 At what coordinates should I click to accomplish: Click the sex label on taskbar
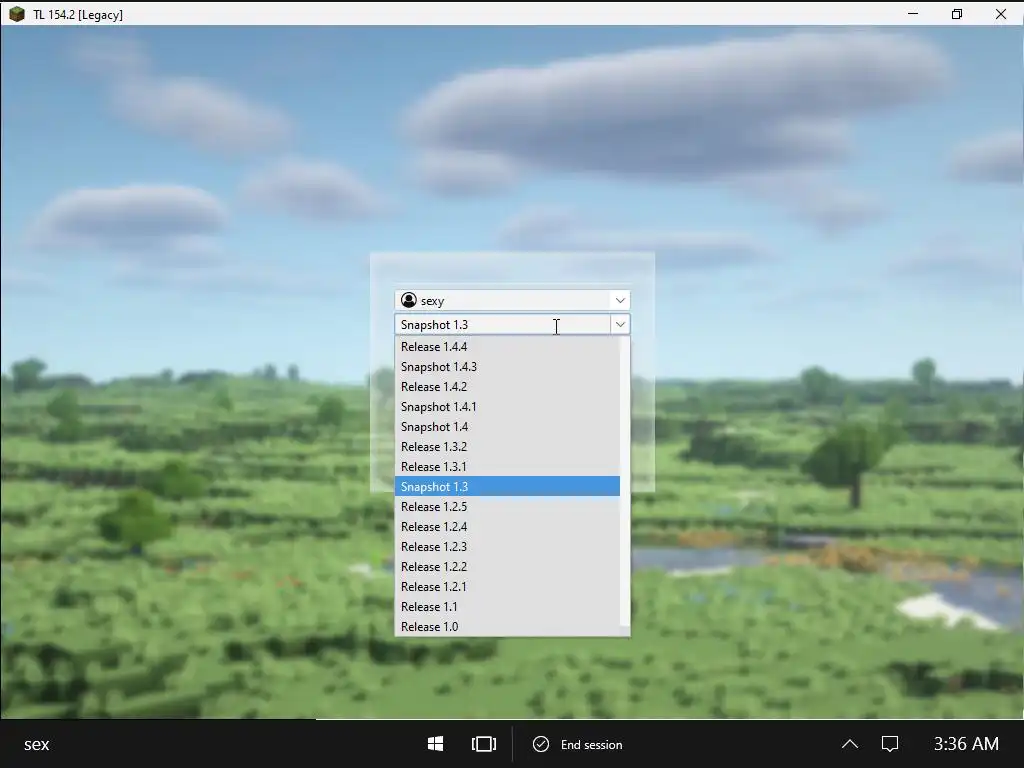point(37,744)
